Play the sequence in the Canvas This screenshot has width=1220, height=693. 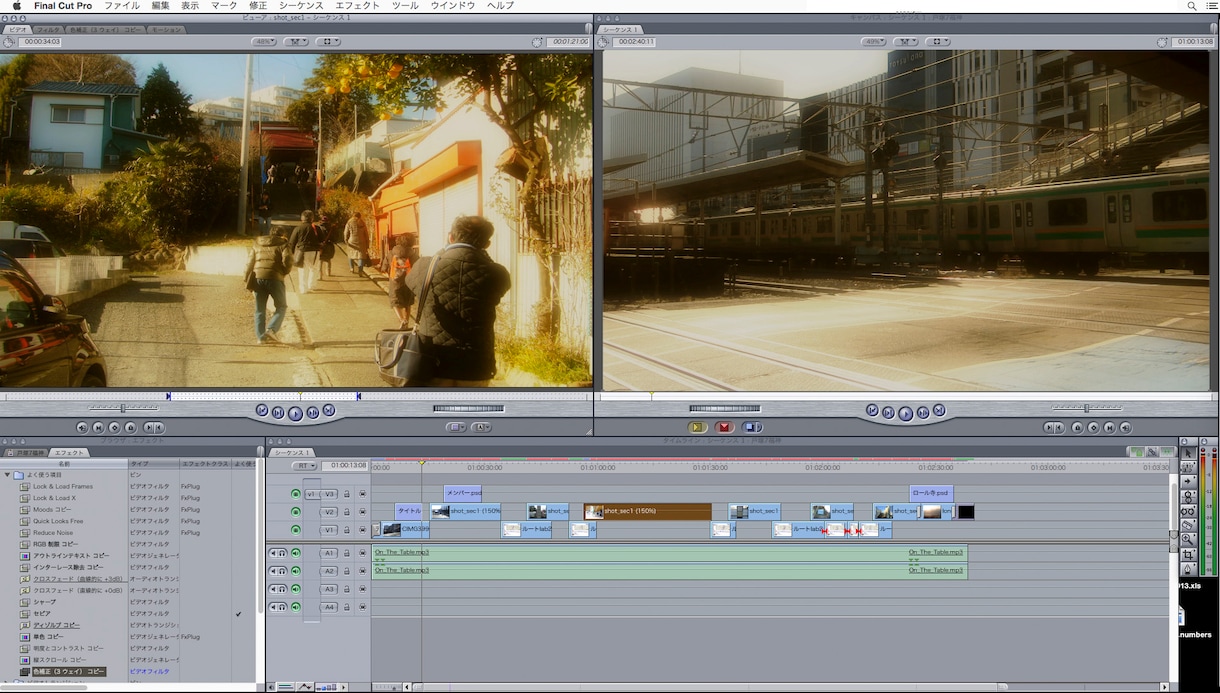[x=905, y=413]
